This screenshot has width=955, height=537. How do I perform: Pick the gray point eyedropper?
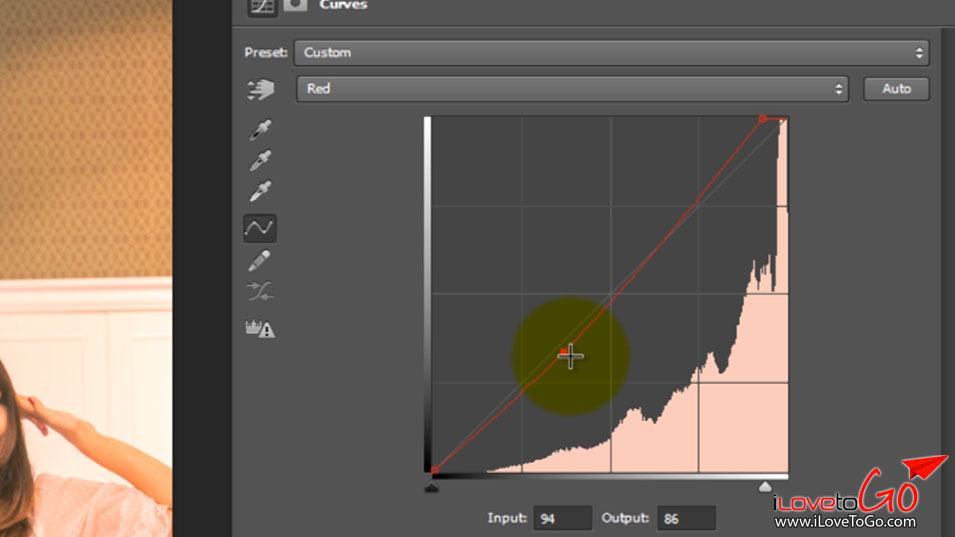(x=260, y=160)
